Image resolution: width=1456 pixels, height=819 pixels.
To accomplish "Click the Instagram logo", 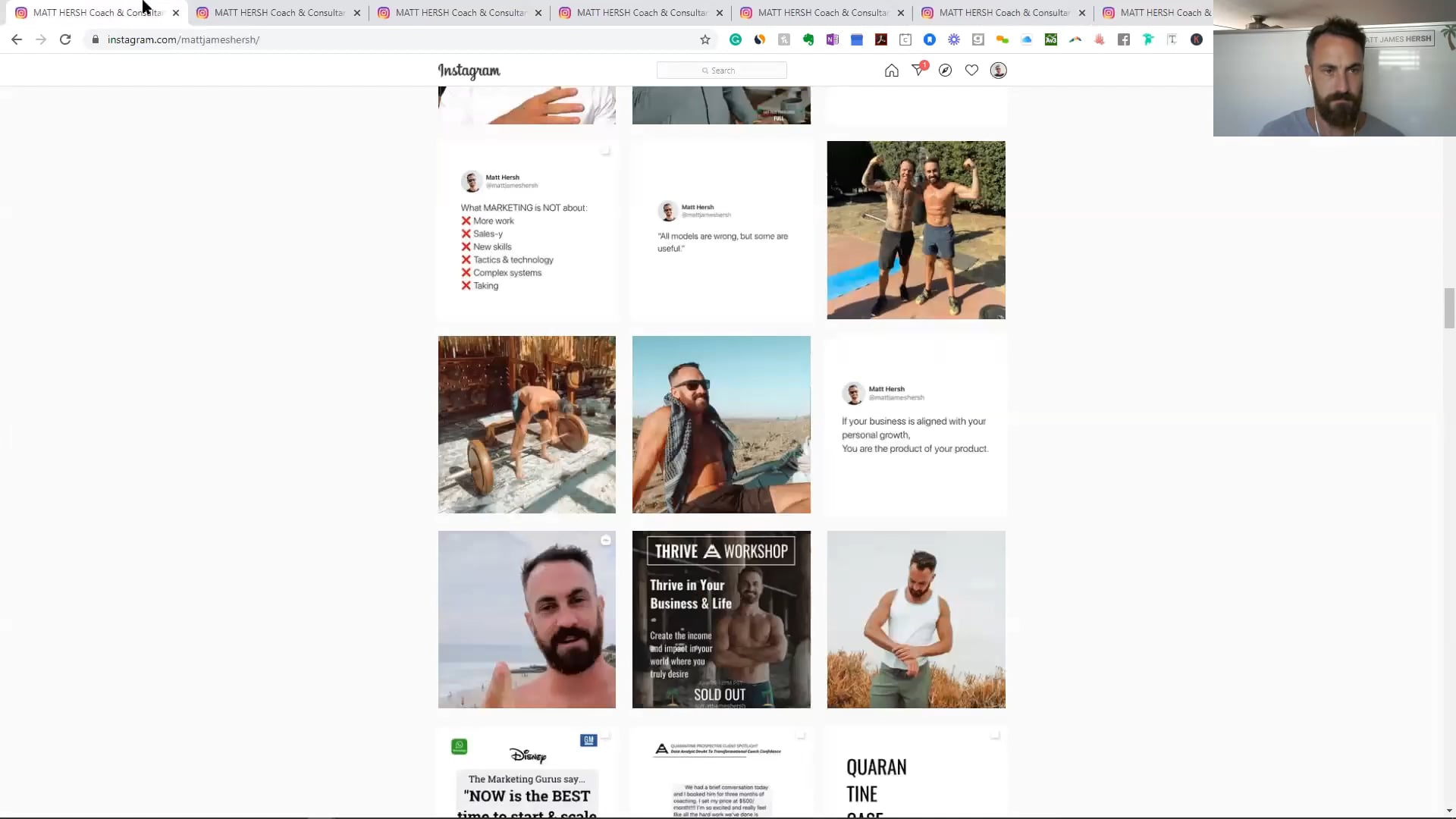I will point(469,71).
